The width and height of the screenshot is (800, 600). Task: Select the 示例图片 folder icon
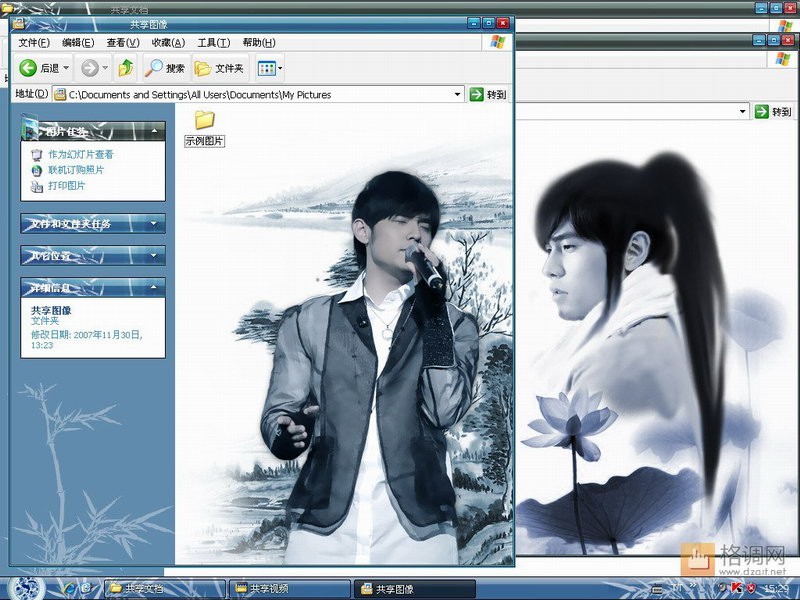click(x=205, y=120)
